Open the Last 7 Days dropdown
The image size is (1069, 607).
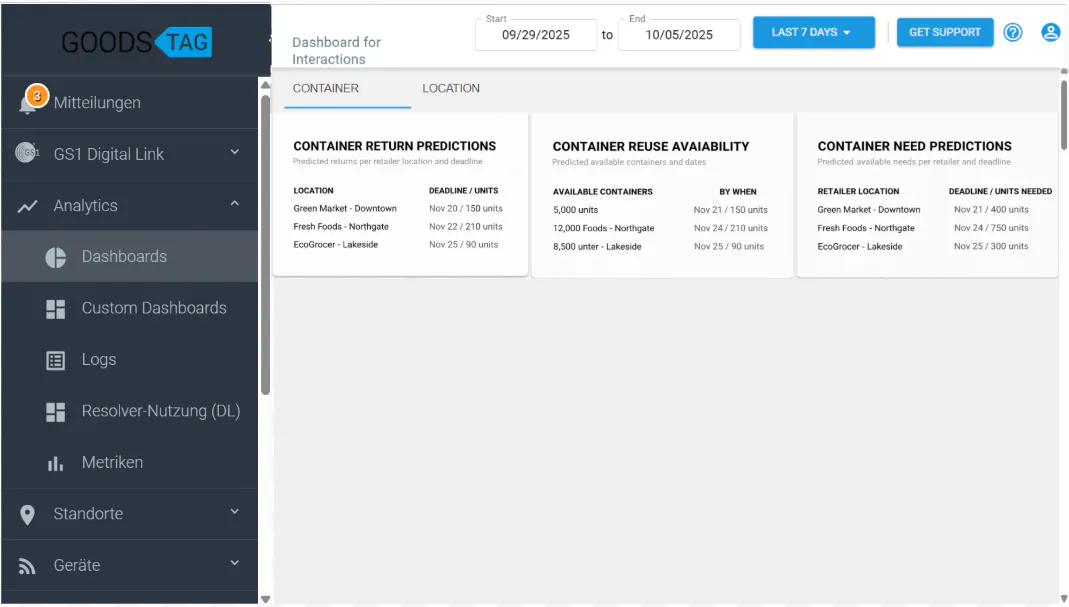[x=813, y=32]
